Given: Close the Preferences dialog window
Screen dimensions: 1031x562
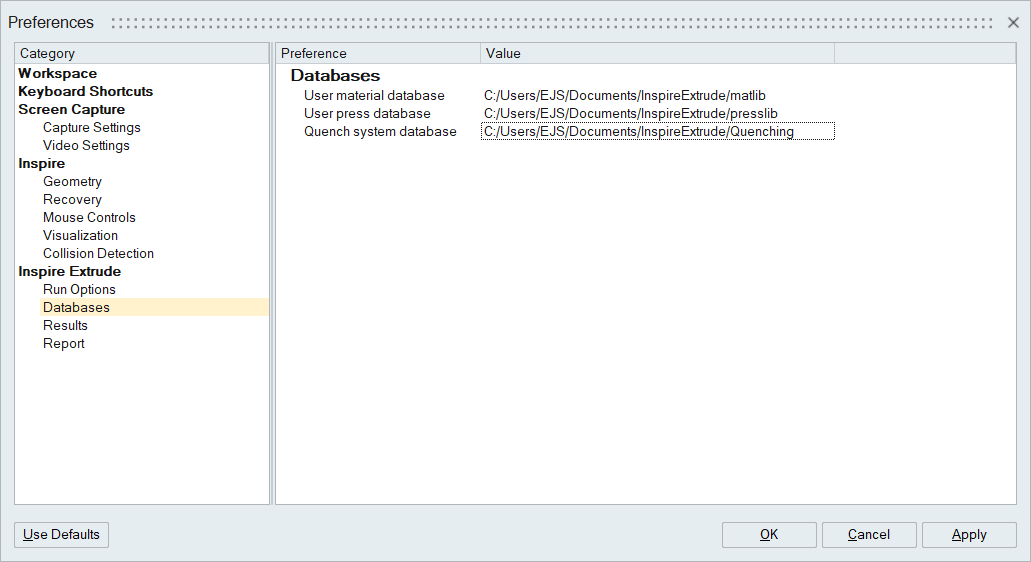Looking at the screenshot, I should point(1013,22).
